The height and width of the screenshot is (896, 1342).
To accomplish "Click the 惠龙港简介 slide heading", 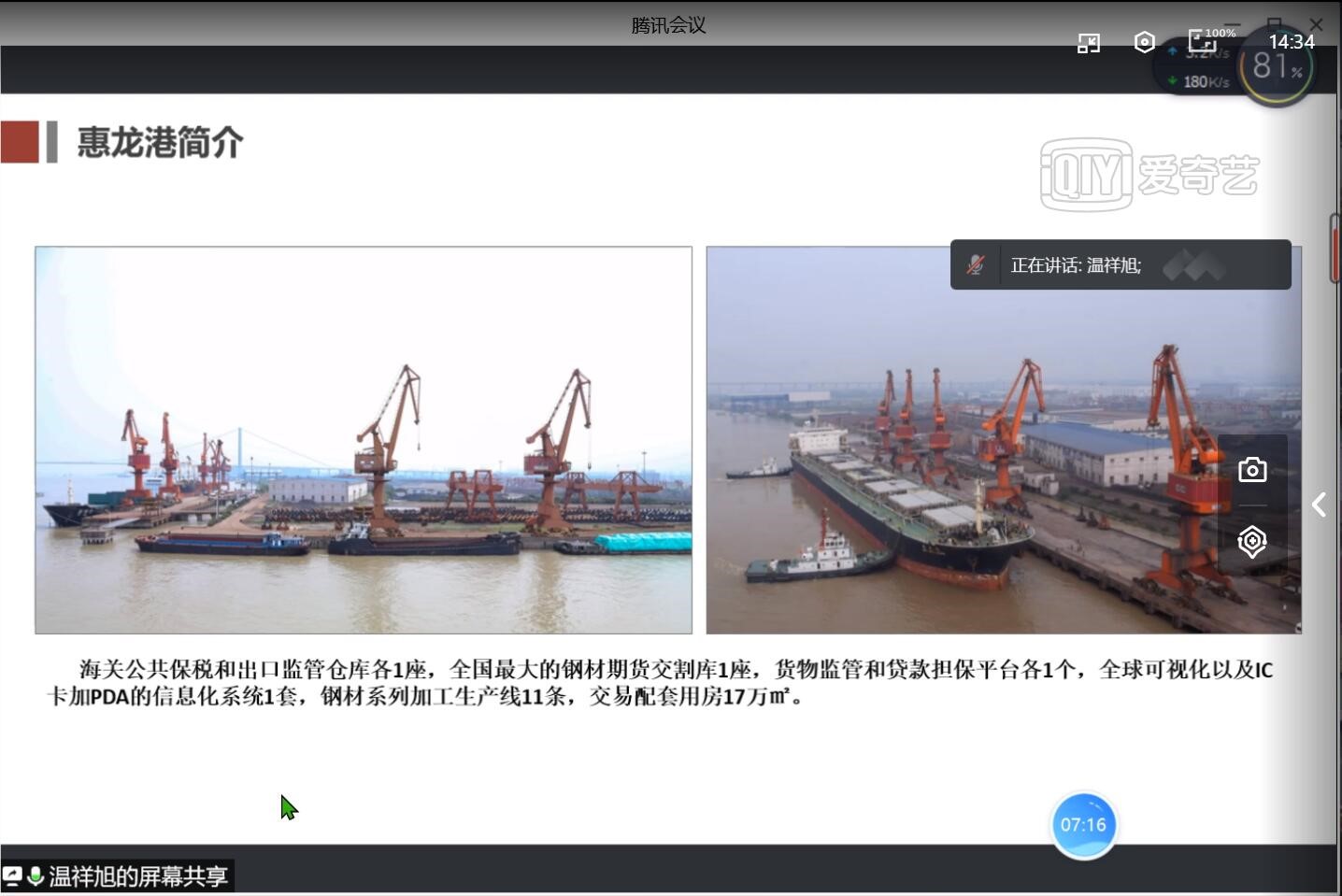I will (160, 143).
